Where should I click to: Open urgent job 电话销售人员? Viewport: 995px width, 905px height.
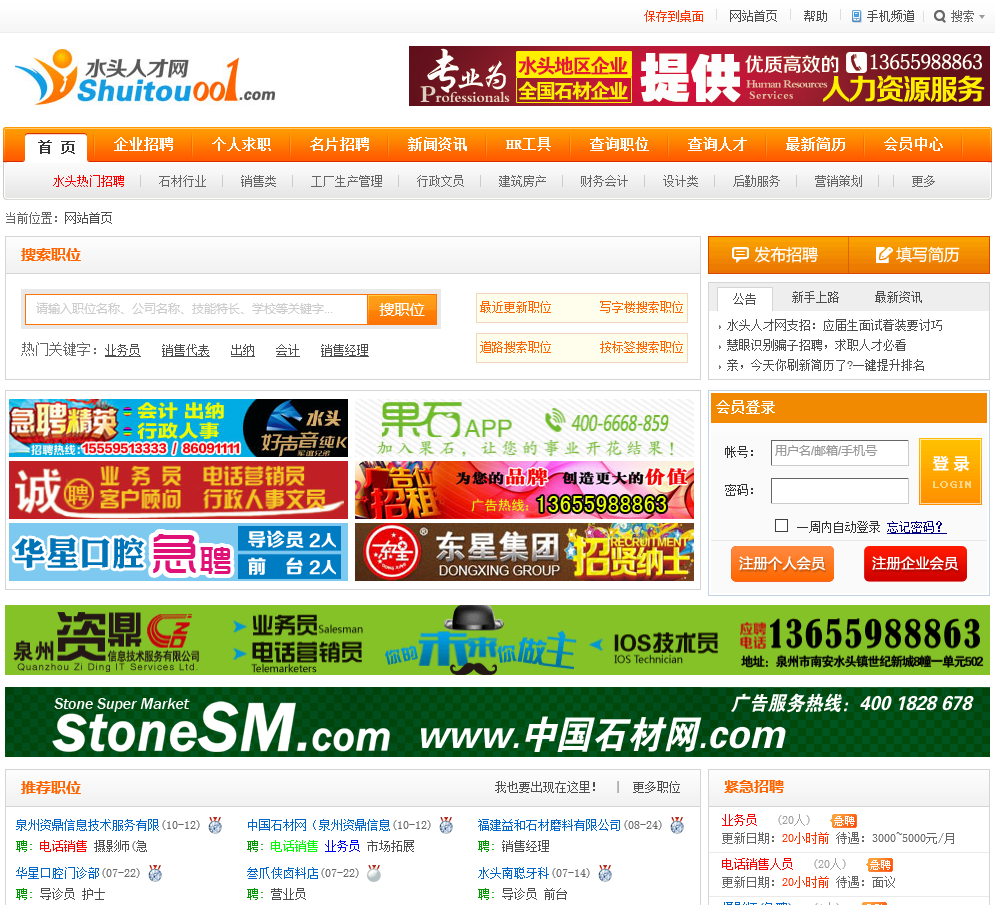click(x=757, y=864)
